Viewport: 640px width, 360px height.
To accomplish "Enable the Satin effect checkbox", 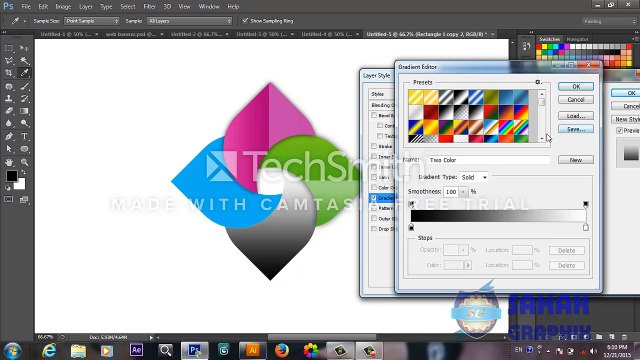I will pyautogui.click(x=374, y=177).
